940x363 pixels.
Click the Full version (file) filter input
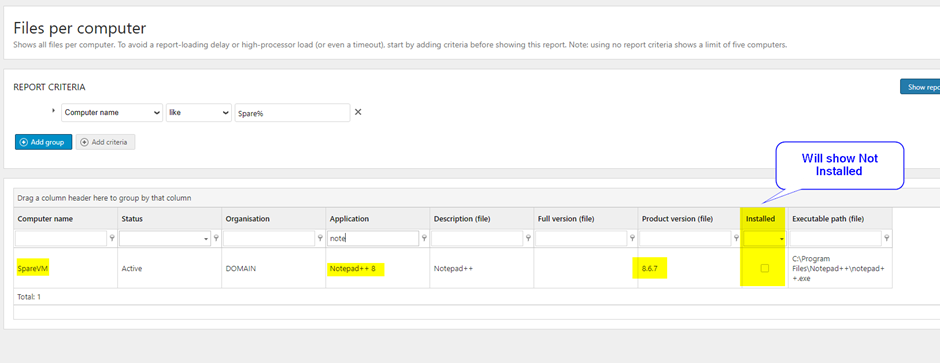point(581,238)
